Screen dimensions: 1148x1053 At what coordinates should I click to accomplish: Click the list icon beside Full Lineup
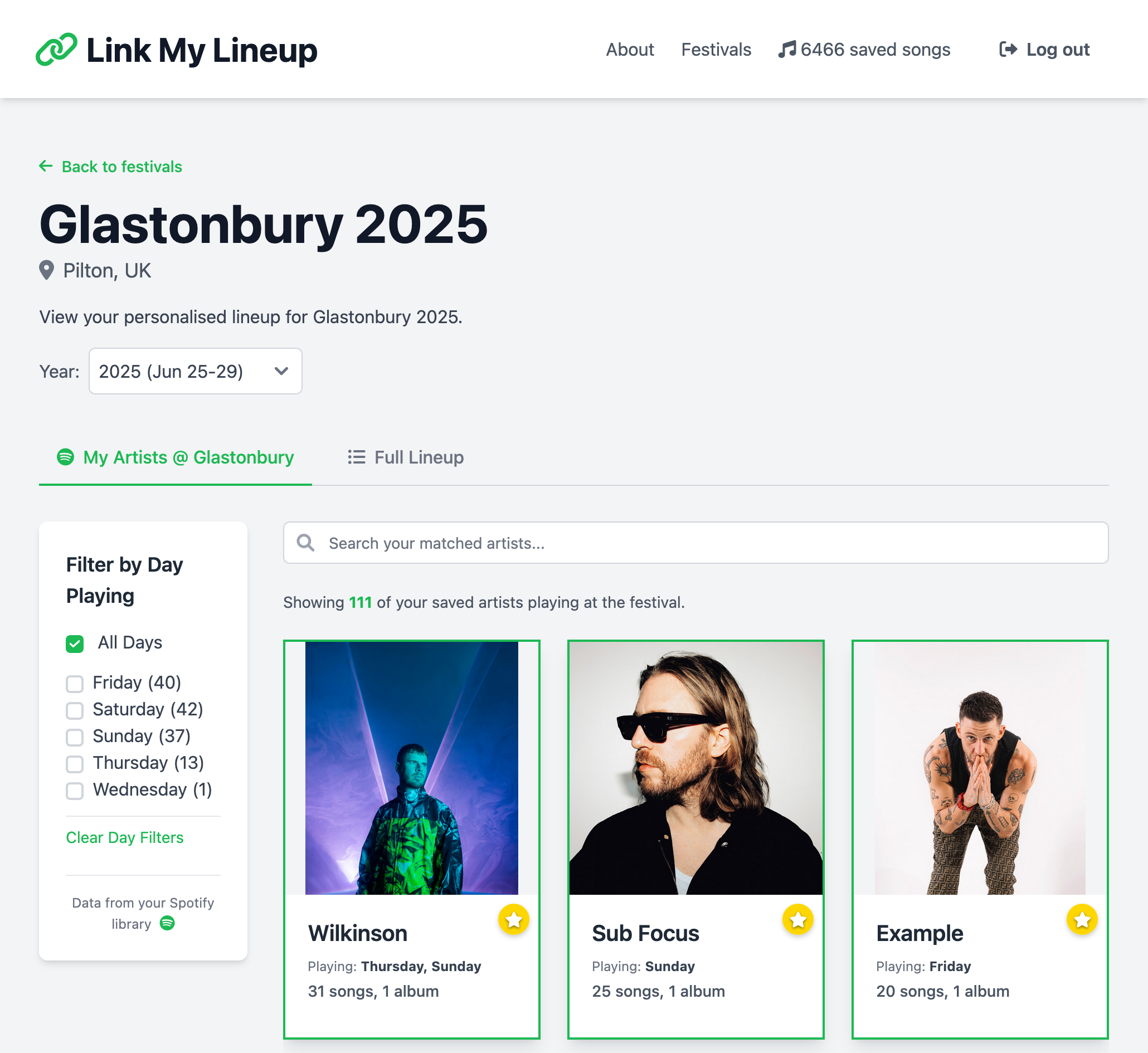(357, 457)
